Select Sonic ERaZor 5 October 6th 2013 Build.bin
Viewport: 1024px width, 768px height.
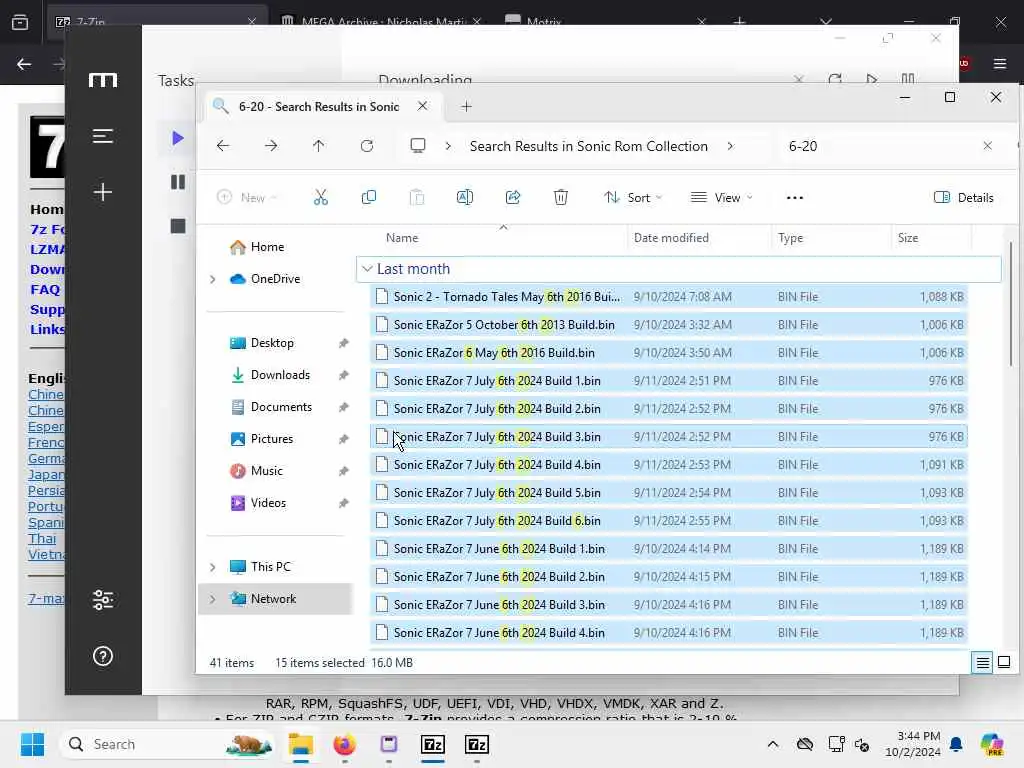tap(669, 325)
